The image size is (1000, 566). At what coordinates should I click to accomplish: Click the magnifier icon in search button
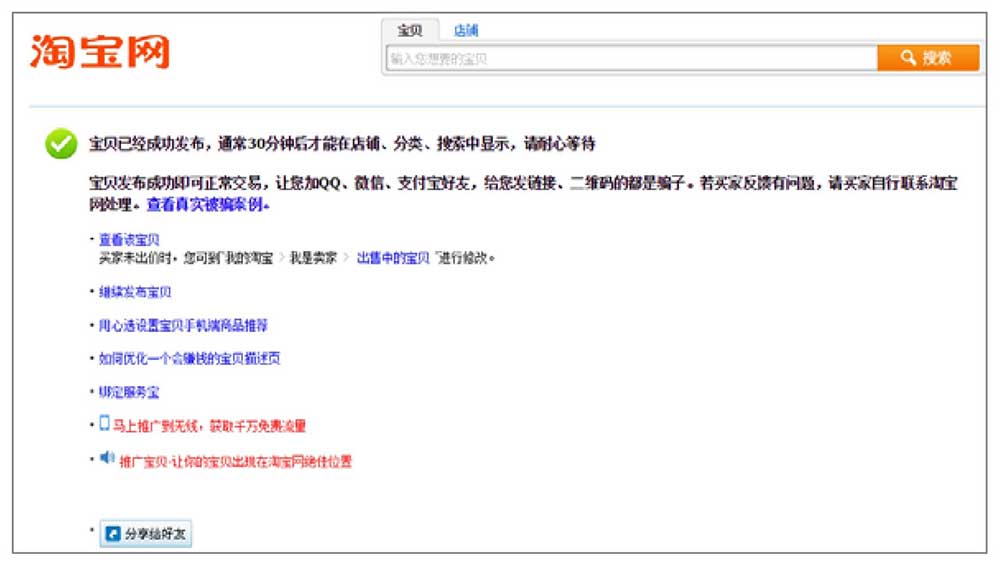click(908, 58)
